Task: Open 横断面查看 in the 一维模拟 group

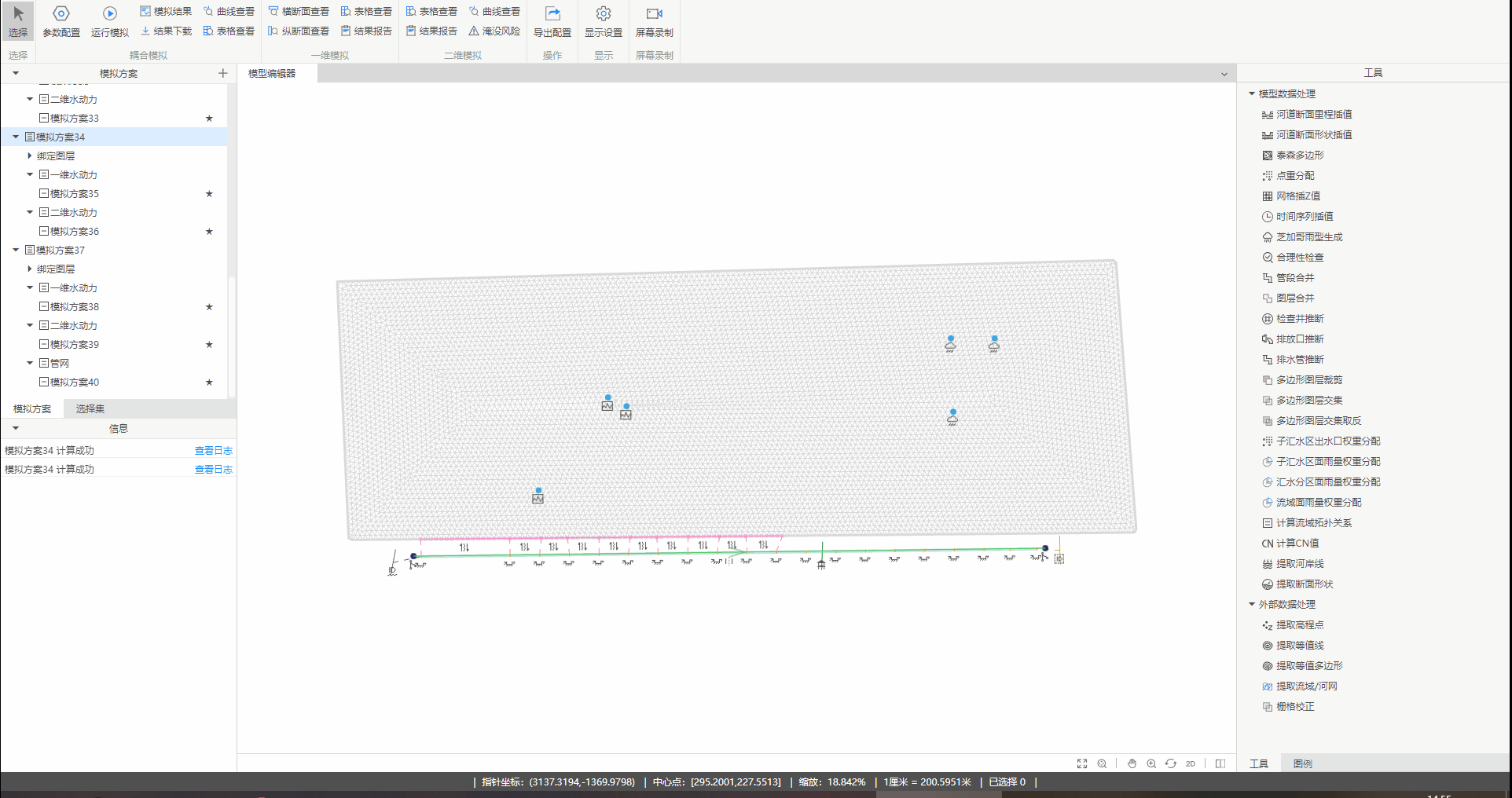Action: [299, 11]
